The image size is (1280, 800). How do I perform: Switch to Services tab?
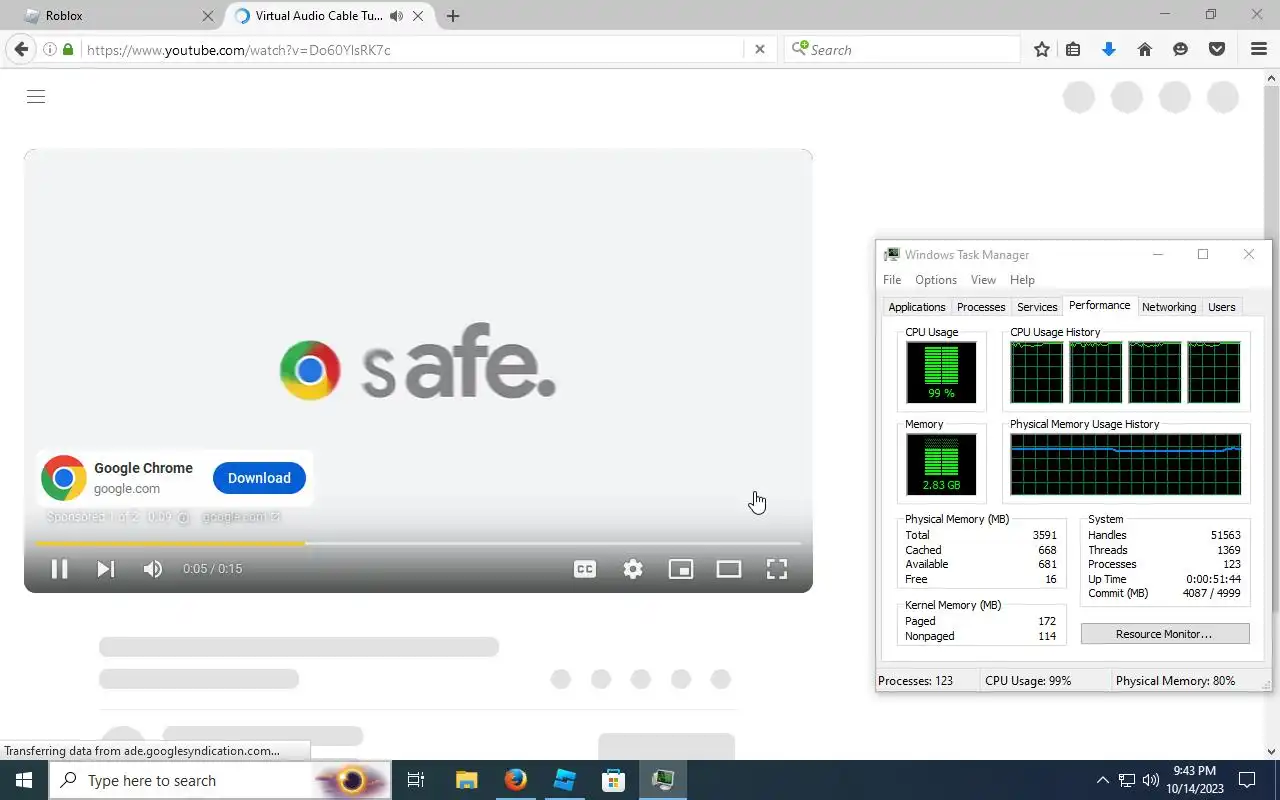[x=1037, y=307]
